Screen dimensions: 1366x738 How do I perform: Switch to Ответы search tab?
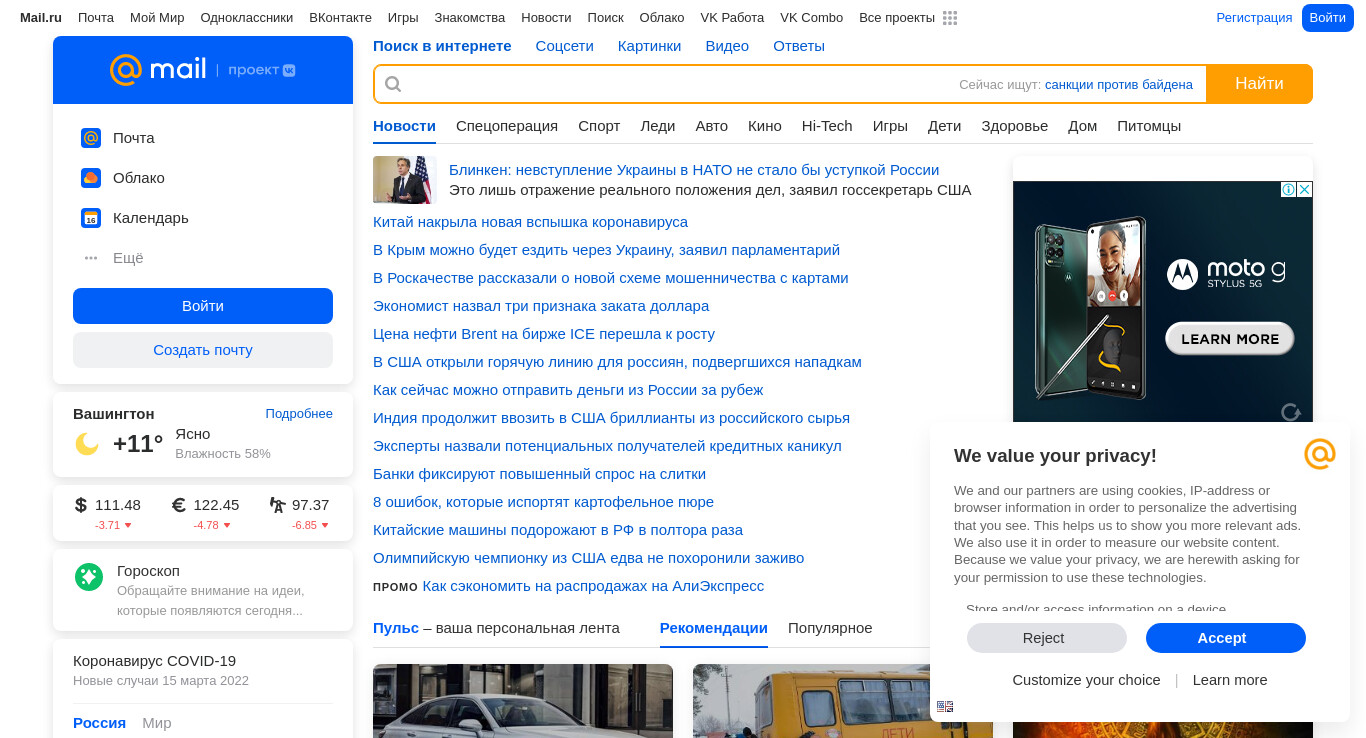tap(799, 46)
